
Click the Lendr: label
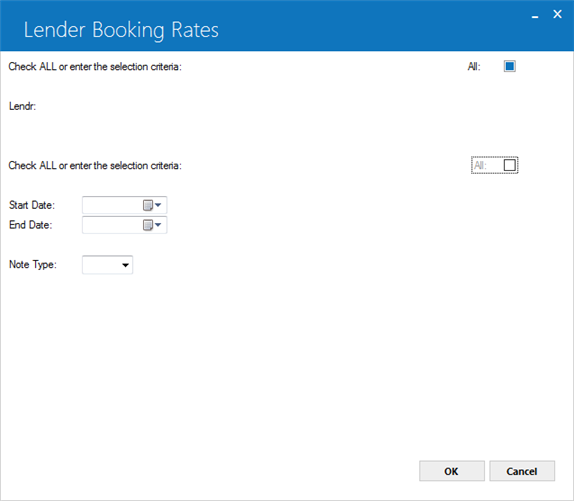[x=22, y=106]
